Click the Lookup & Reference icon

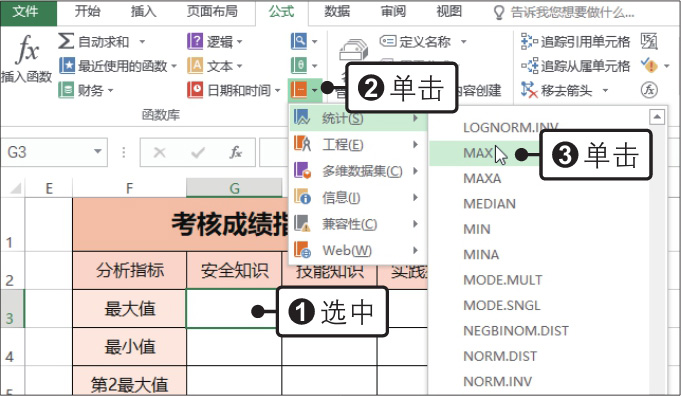[x=299, y=41]
